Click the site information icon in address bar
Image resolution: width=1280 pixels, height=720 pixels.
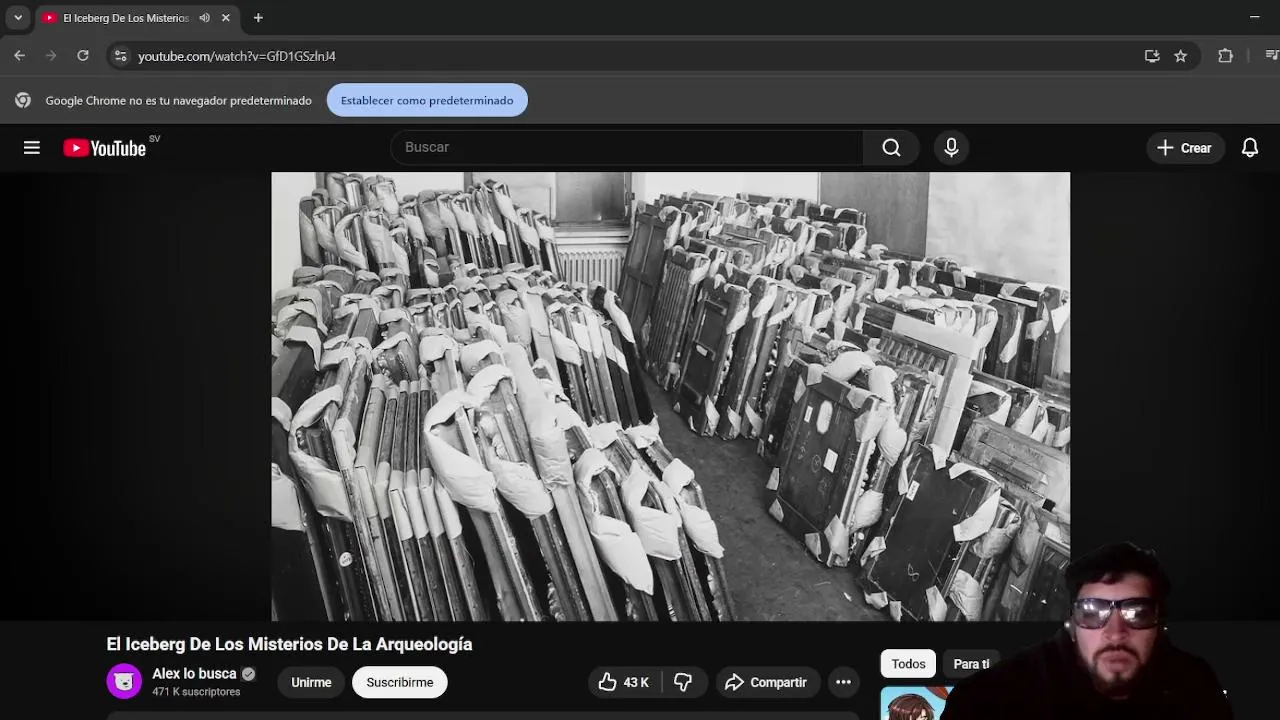point(120,56)
